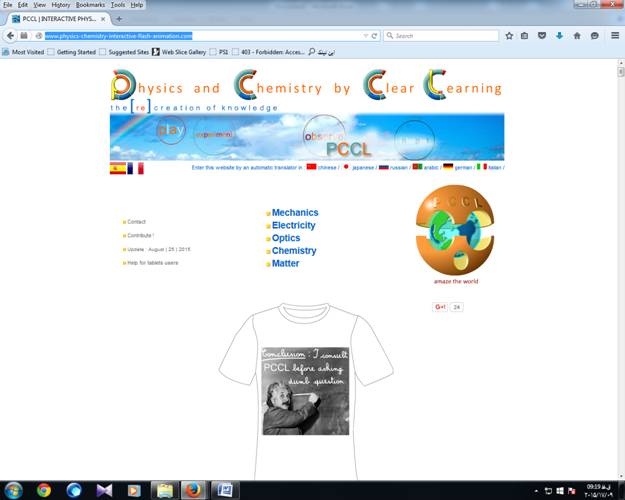Translate the site to Arabic

coord(431,167)
